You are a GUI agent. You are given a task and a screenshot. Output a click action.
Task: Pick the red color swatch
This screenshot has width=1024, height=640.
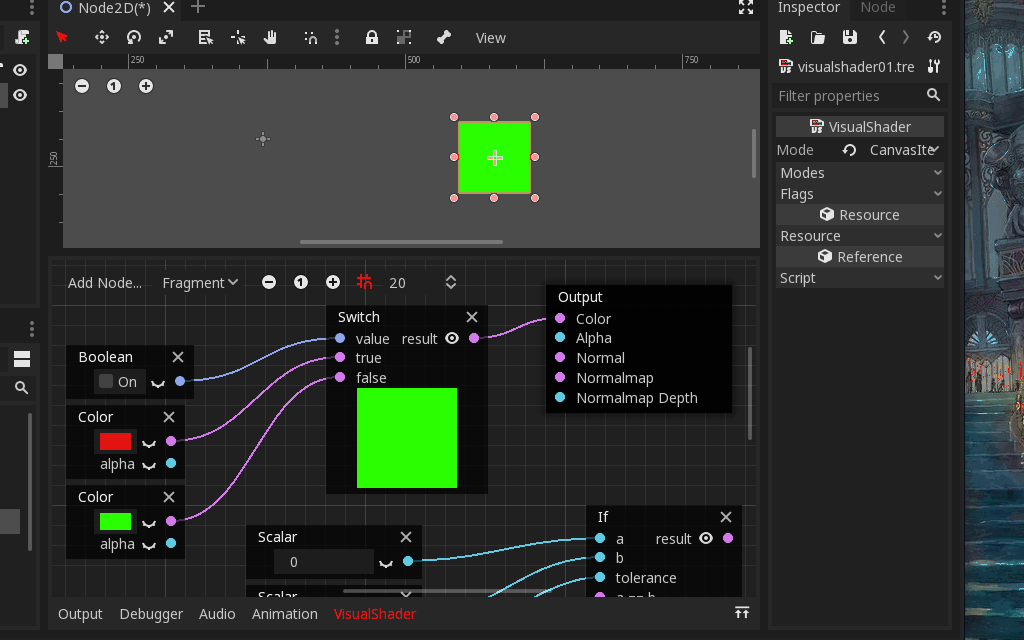[x=115, y=441]
